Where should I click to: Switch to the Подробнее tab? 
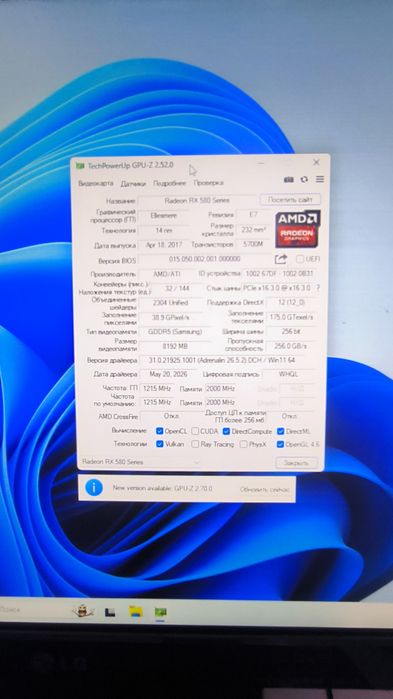click(x=170, y=183)
